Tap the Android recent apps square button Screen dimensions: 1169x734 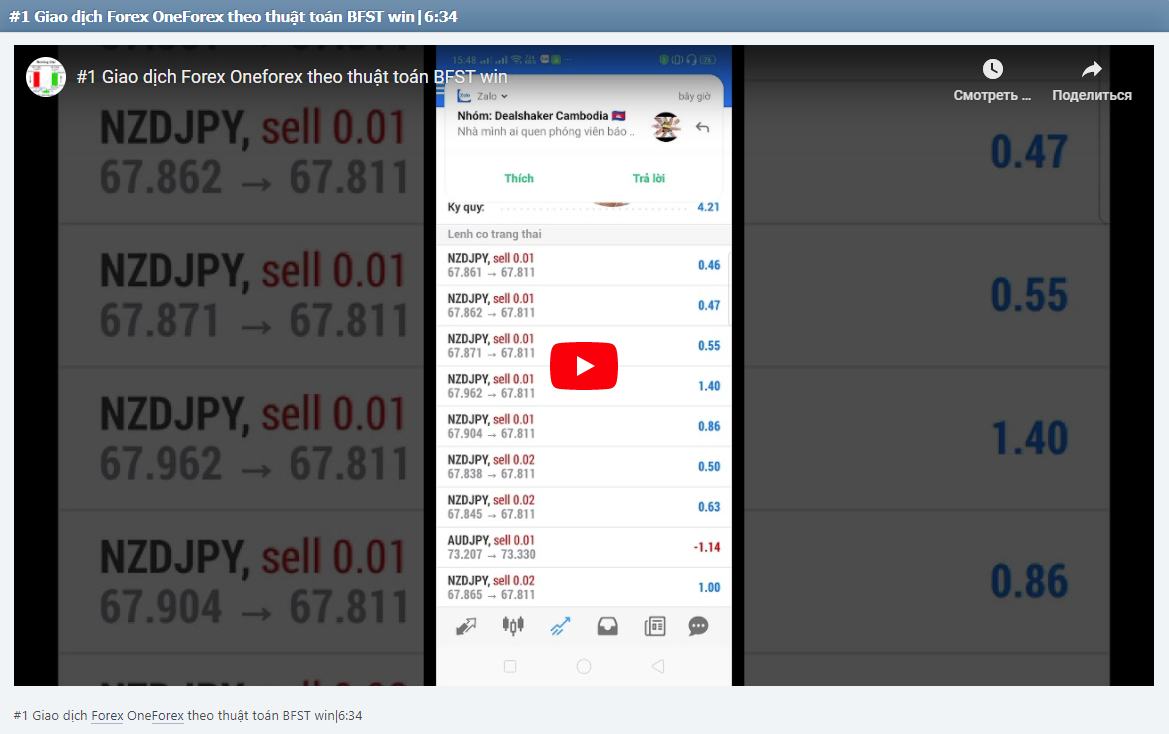point(510,665)
